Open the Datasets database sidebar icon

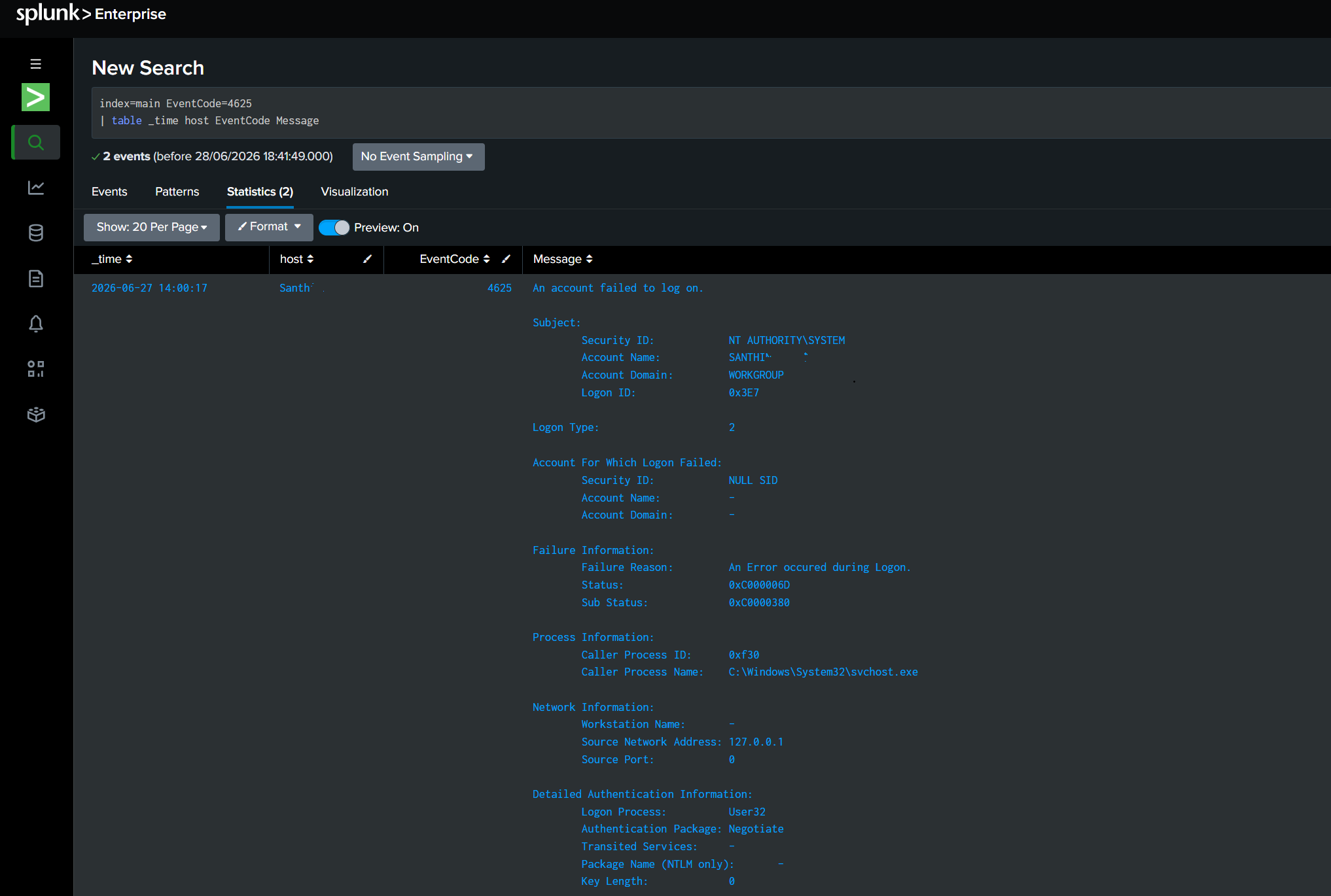[36, 233]
